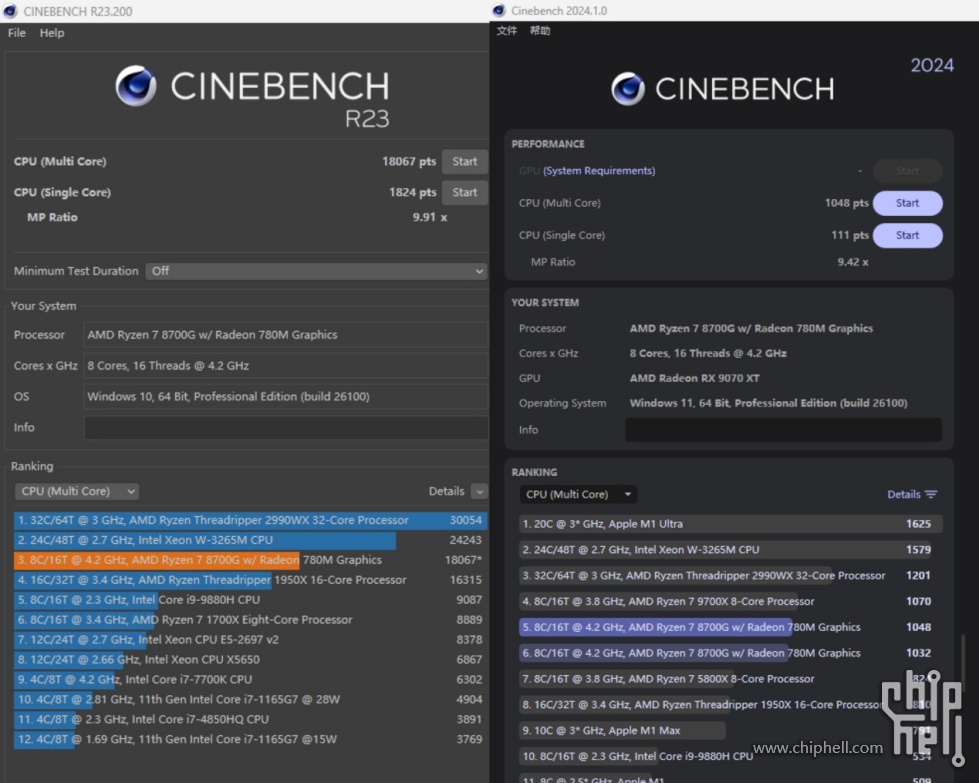
Task: Select orange Ryzen 7 8700G row in R23
Action: [x=250, y=560]
